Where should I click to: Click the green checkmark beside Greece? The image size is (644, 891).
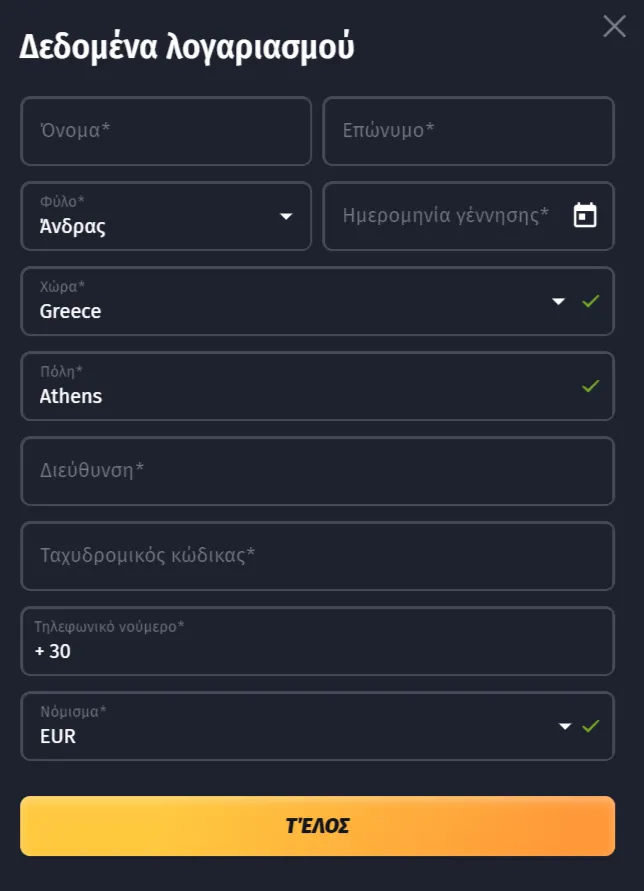pyautogui.click(x=591, y=301)
